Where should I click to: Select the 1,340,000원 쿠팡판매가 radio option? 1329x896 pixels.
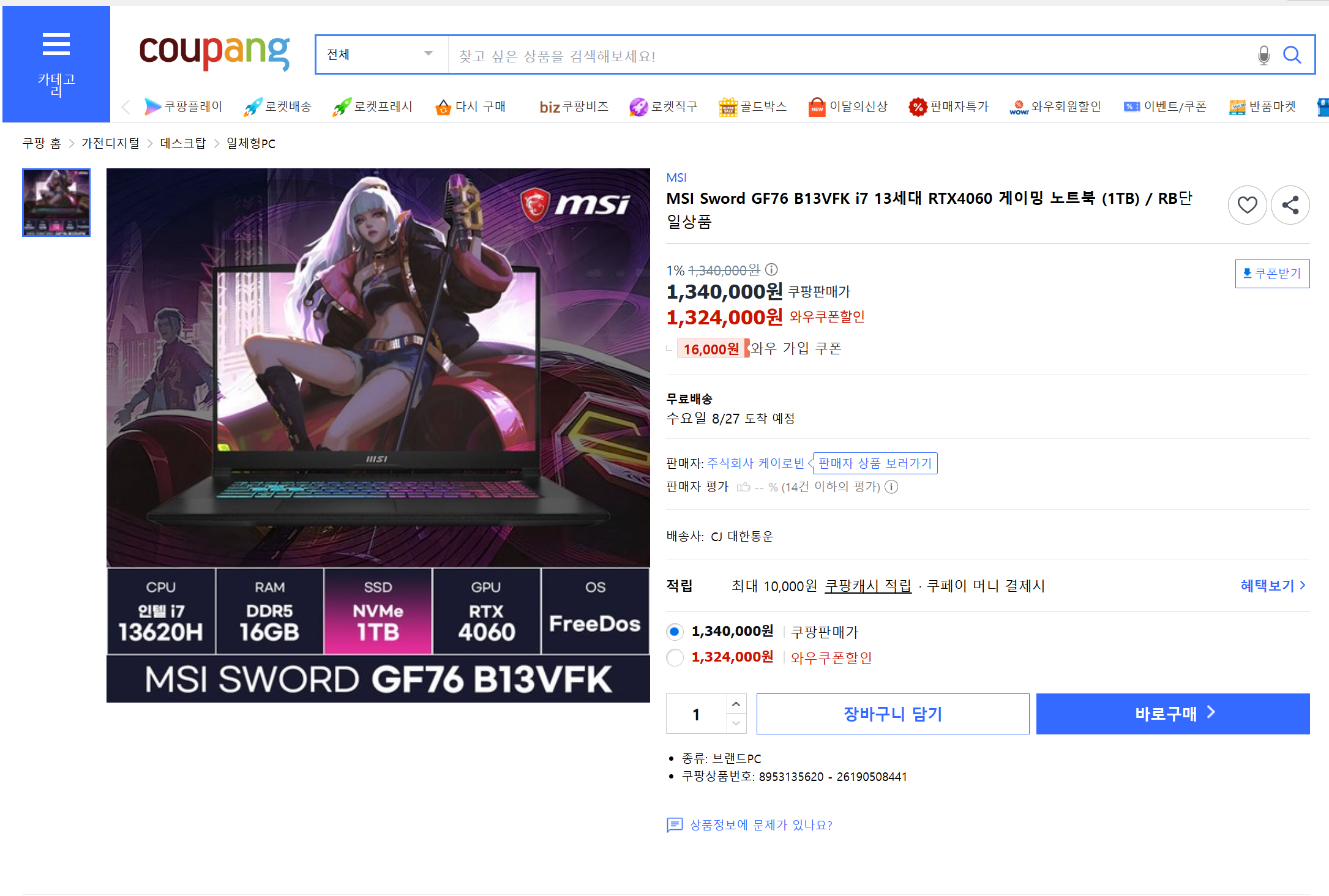[675, 632]
